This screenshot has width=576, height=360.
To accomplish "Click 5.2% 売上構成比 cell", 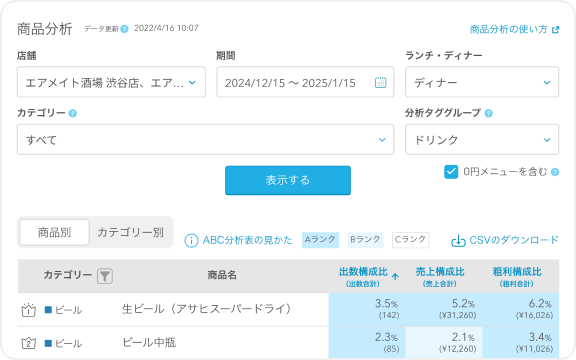I will tap(444, 310).
